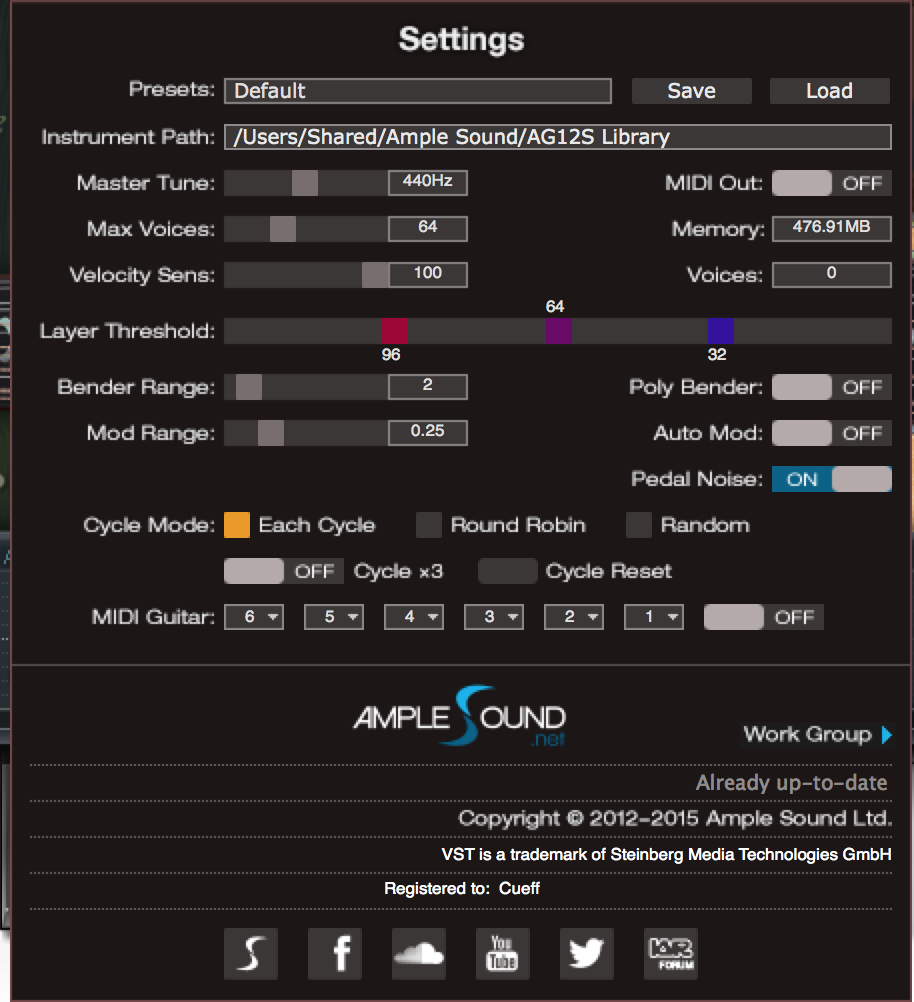Click the Twitter icon

(587, 953)
